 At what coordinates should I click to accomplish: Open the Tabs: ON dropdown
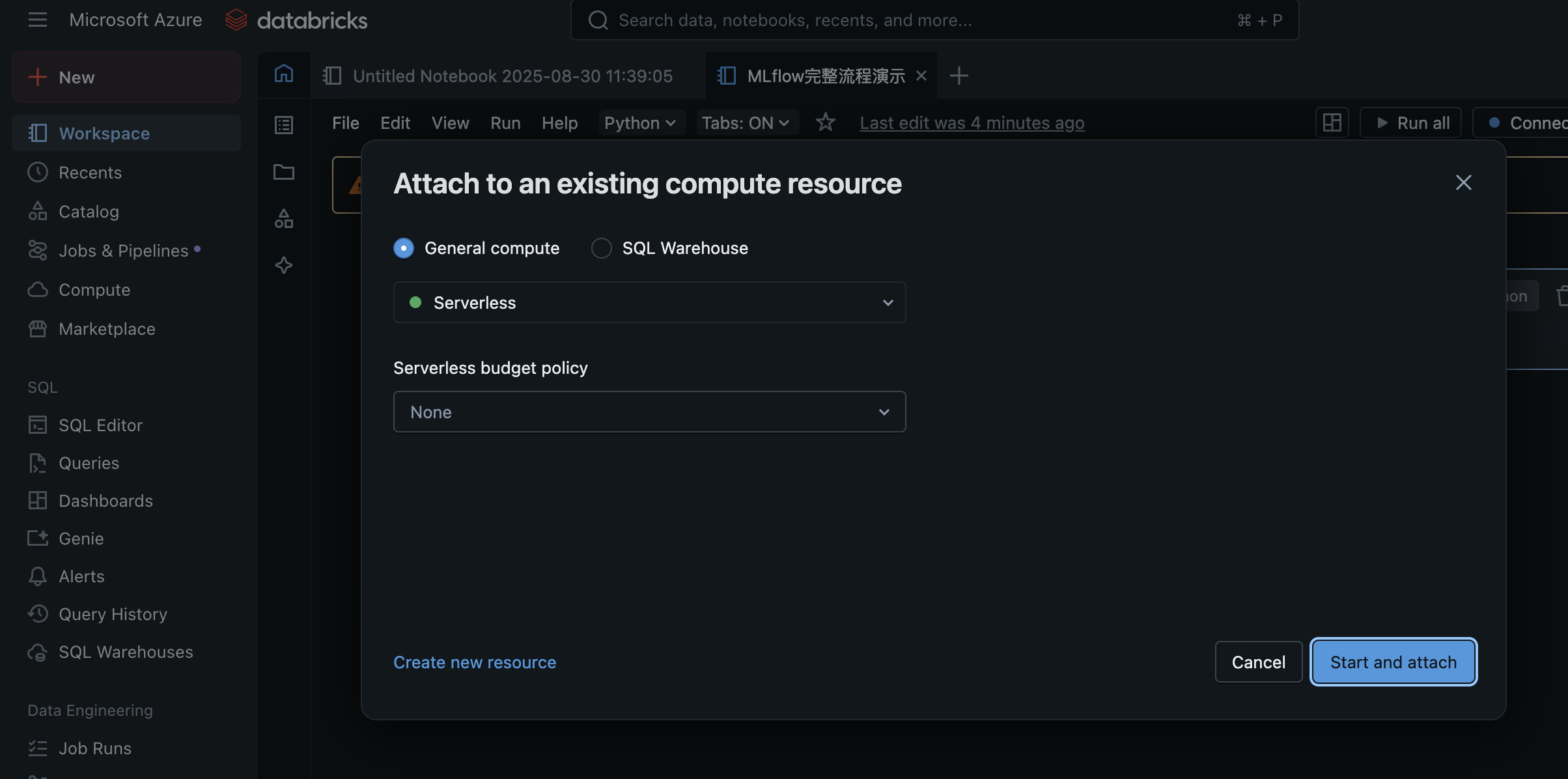tap(746, 122)
